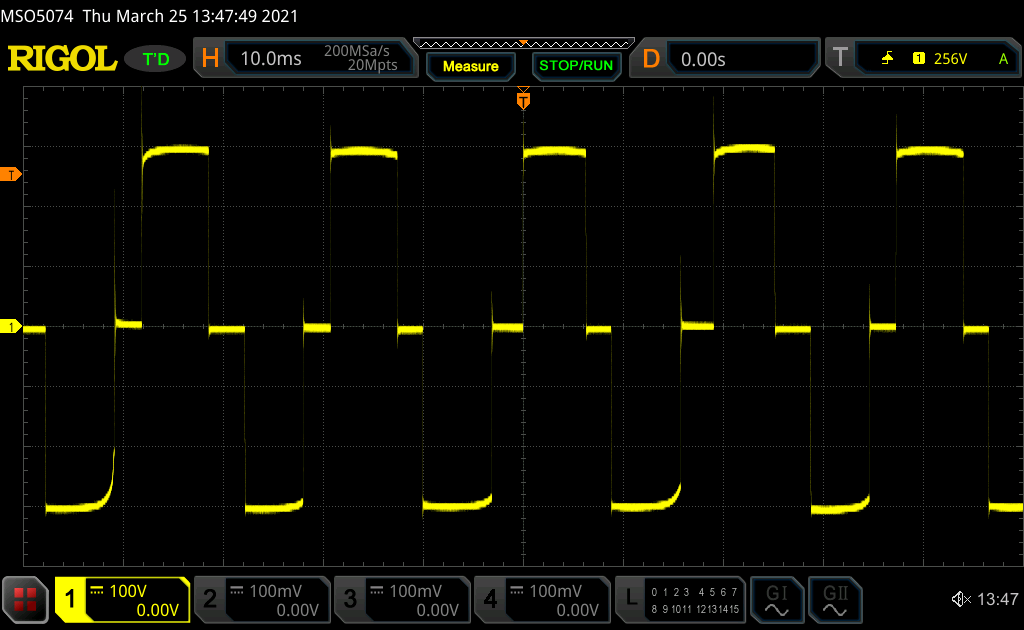The image size is (1024, 630).
Task: Open the GII signal generator
Action: coord(835,601)
